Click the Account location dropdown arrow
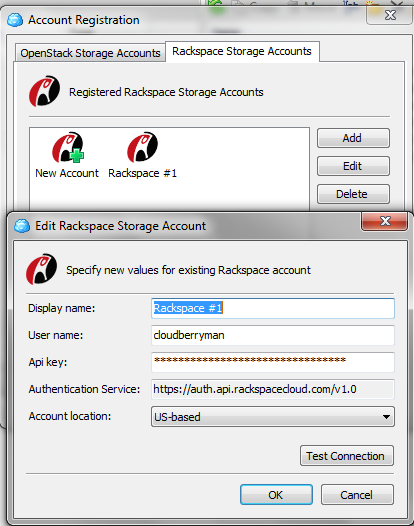 [386, 417]
